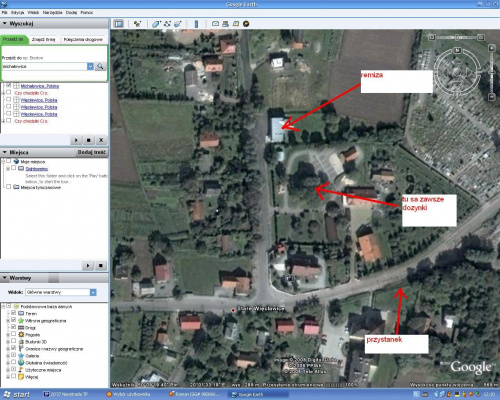
Task: Click the Add Placemark toolbar icon
Action: click(x=137, y=24)
